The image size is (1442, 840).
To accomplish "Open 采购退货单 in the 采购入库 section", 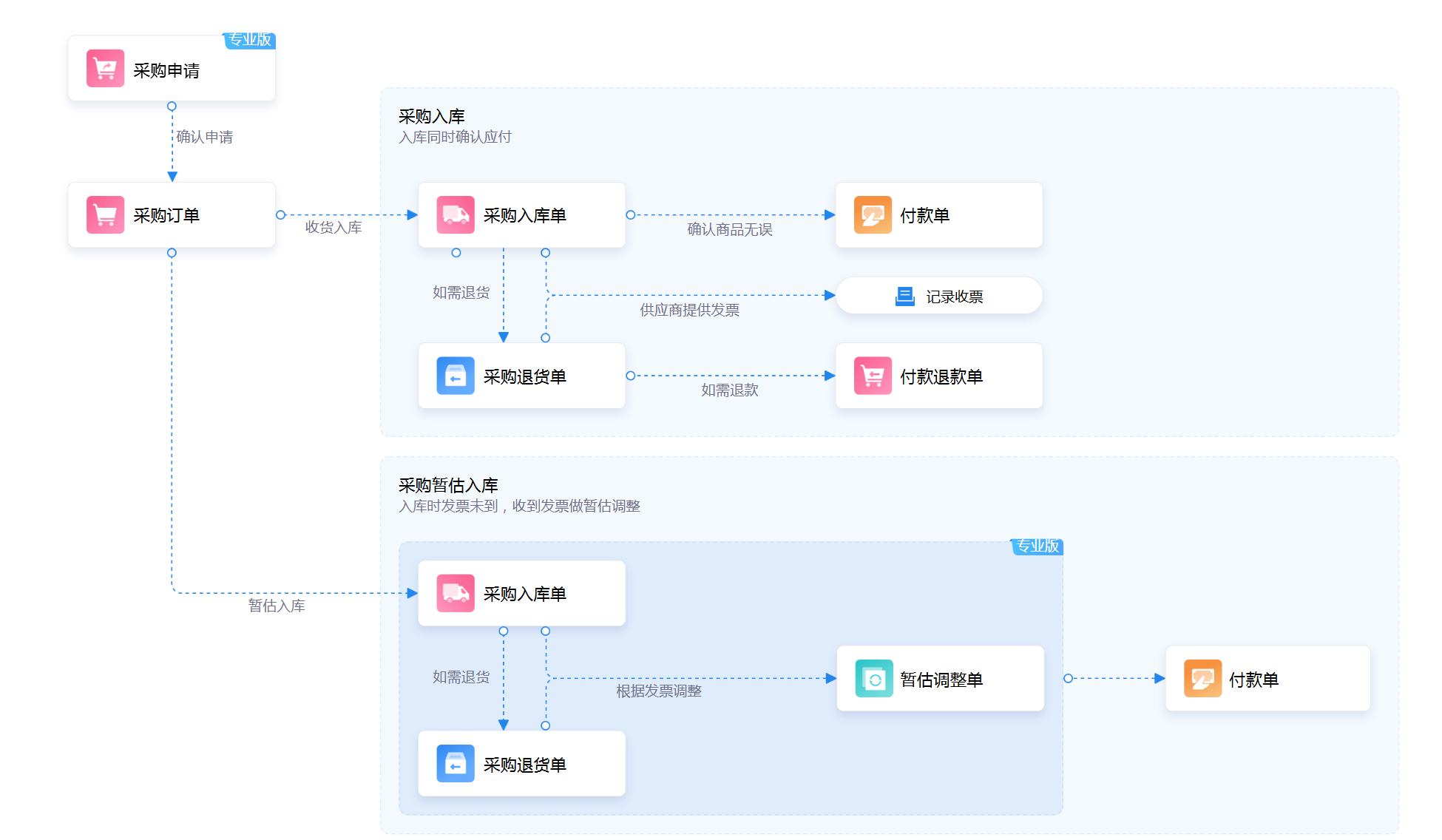I will pyautogui.click(x=522, y=376).
